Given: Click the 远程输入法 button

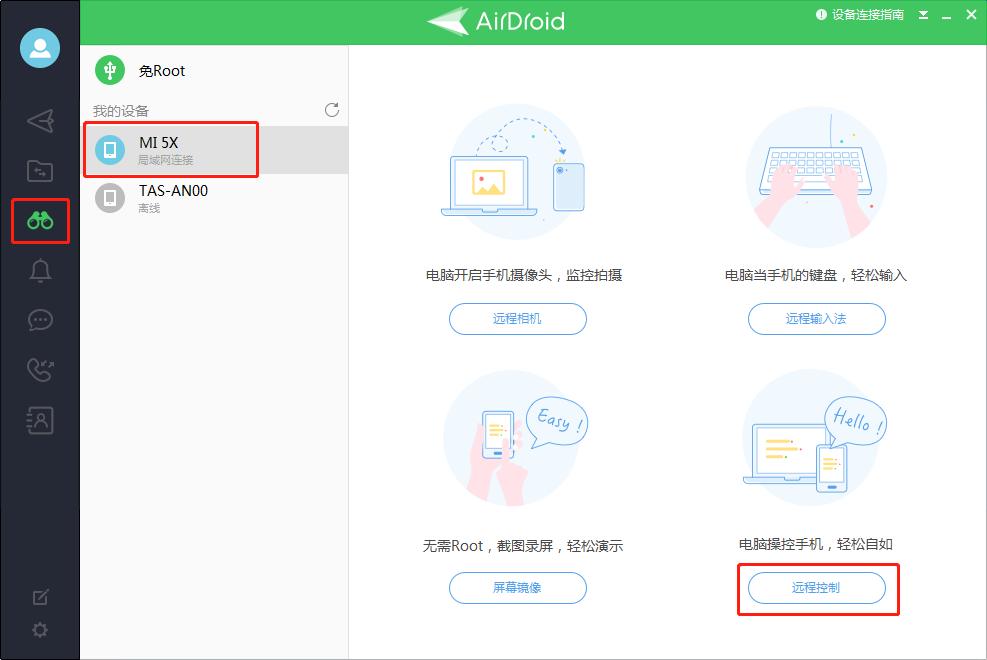Looking at the screenshot, I should (x=816, y=319).
